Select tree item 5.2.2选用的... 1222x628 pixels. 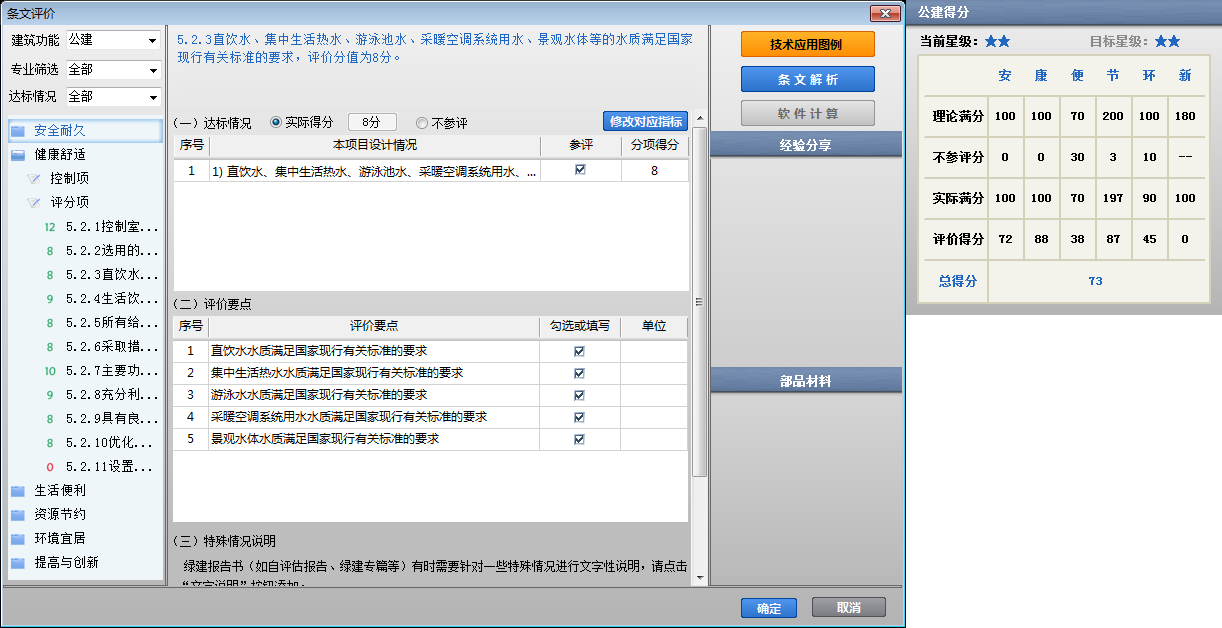point(112,251)
